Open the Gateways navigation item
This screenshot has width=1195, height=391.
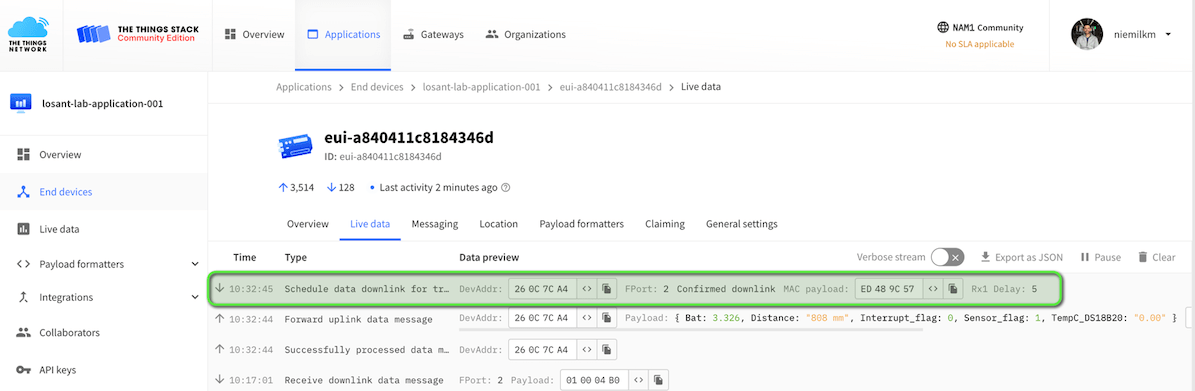coord(433,34)
